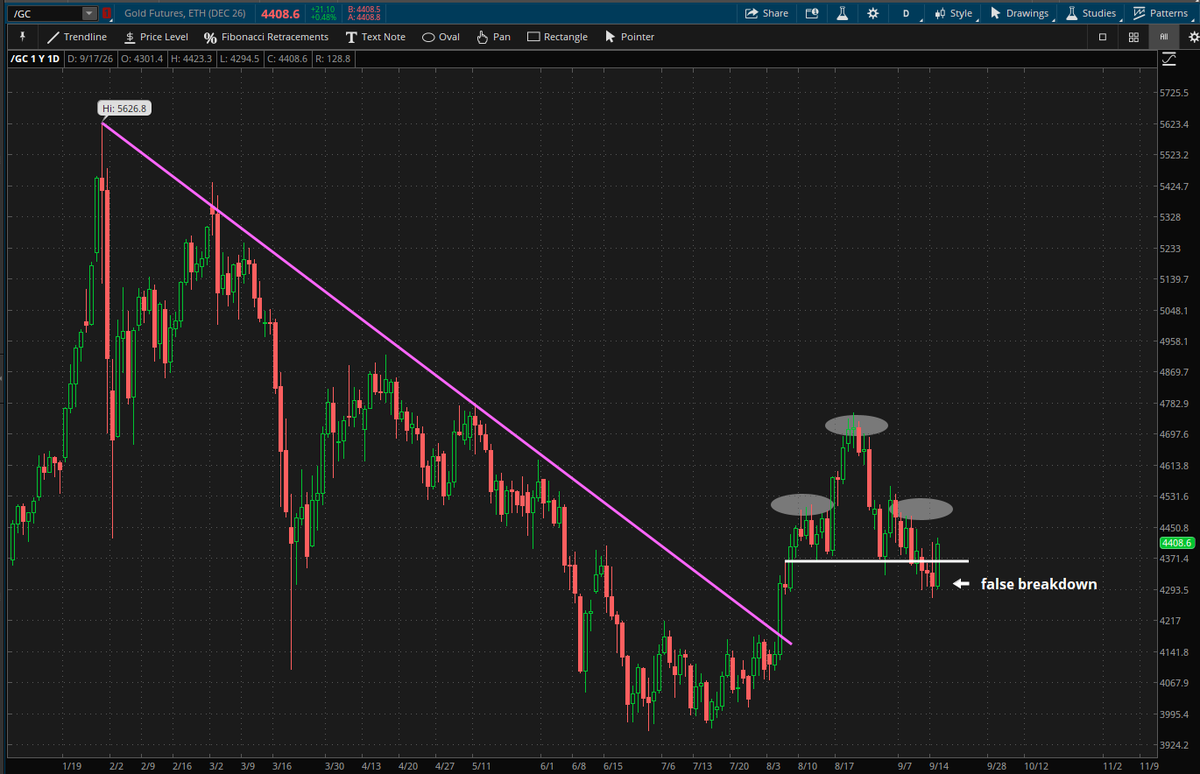The height and width of the screenshot is (774, 1200).
Task: Select the Pointer tool
Action: pyautogui.click(x=629, y=37)
